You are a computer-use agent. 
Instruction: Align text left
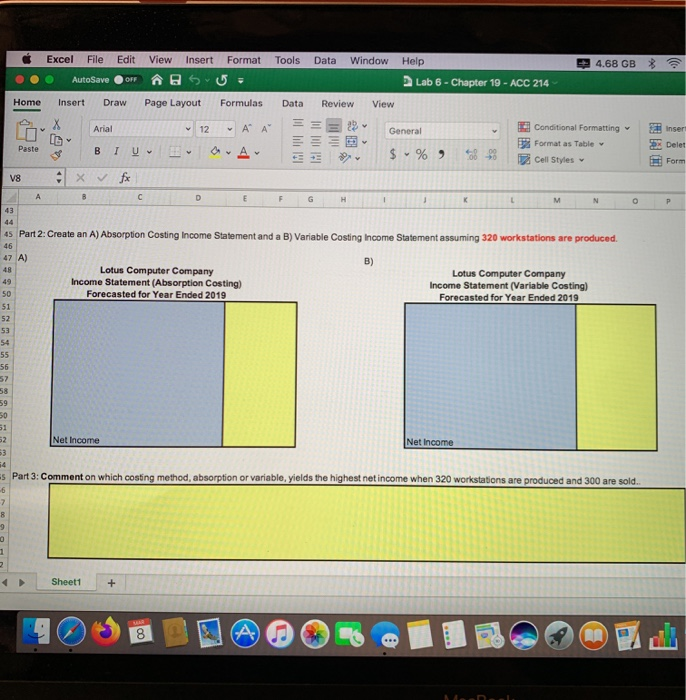tap(298, 141)
